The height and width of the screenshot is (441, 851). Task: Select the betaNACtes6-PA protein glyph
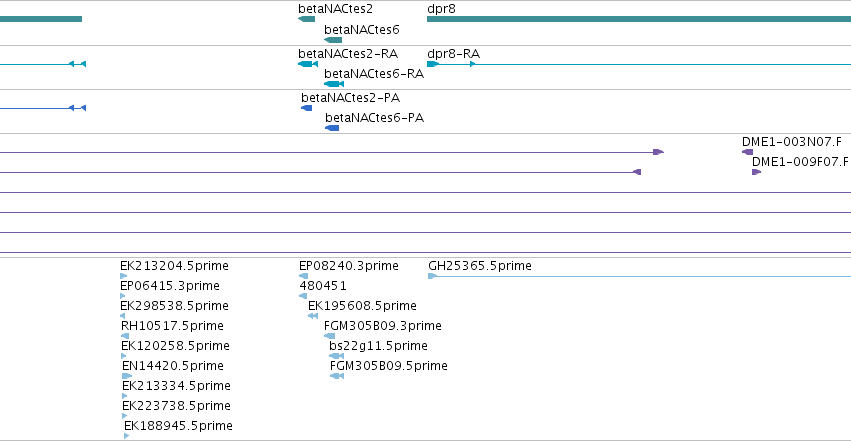click(332, 128)
